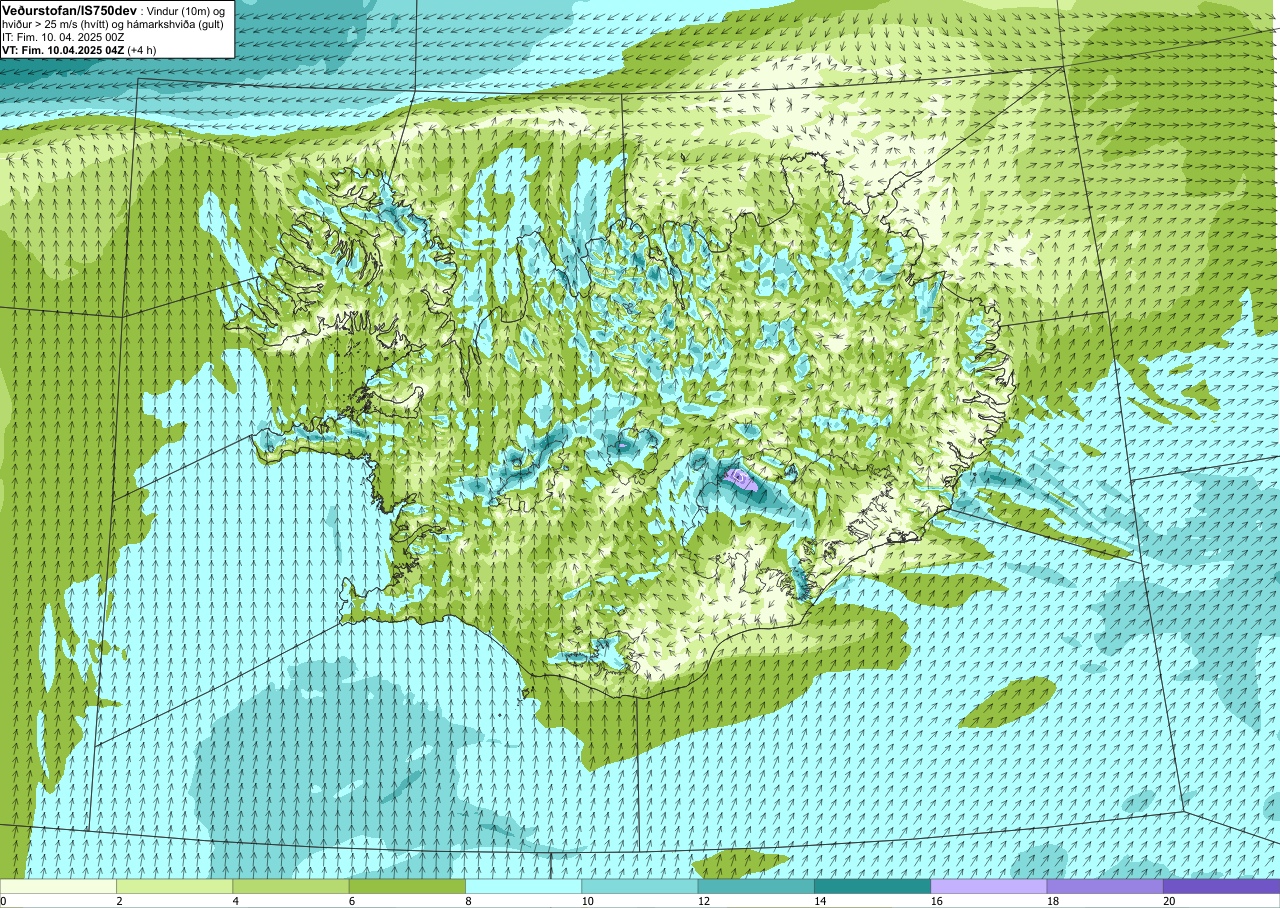Choose the dark teal 14–16 m/s swatch
The image size is (1280, 908).
pyautogui.click(x=872, y=886)
